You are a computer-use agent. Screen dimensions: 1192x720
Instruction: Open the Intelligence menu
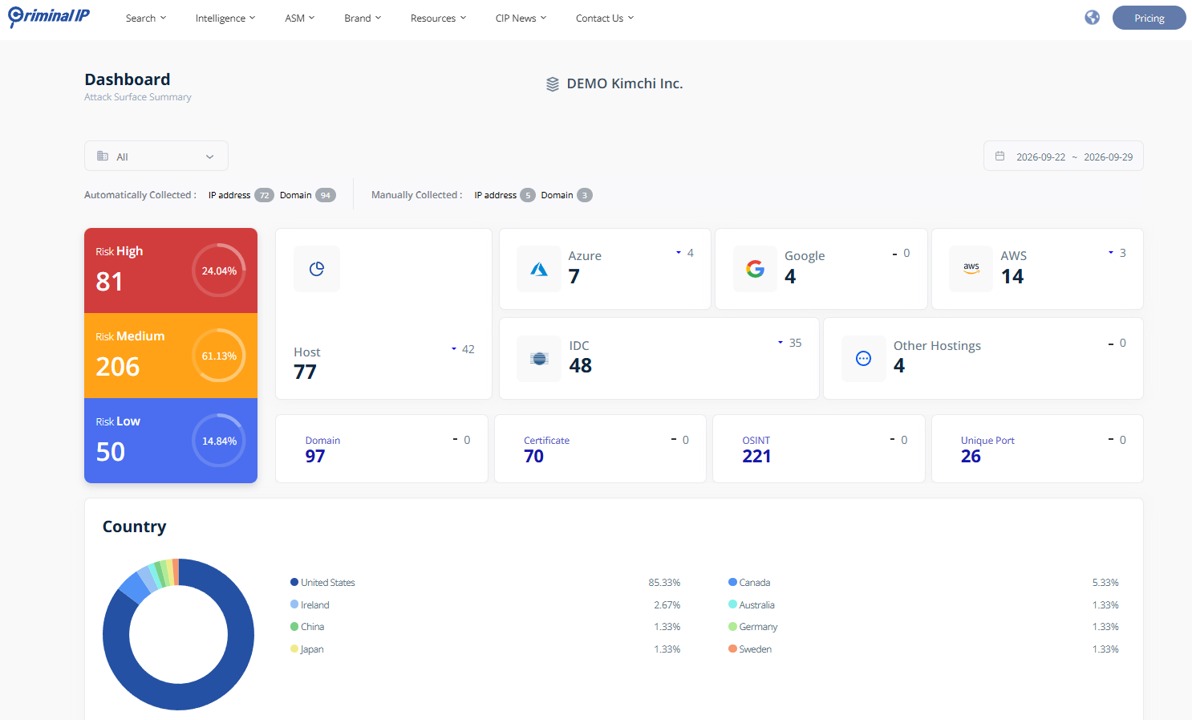tap(225, 17)
